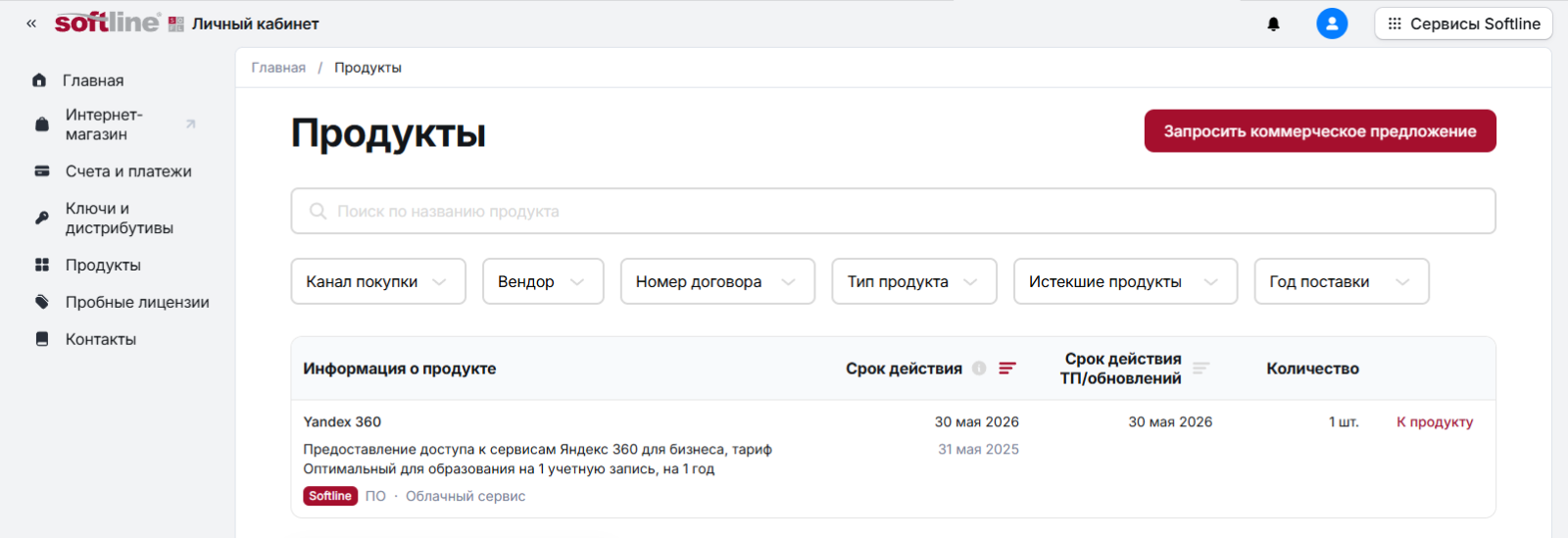
Task: Open К продукту link for Yandex 360
Action: 1434,422
